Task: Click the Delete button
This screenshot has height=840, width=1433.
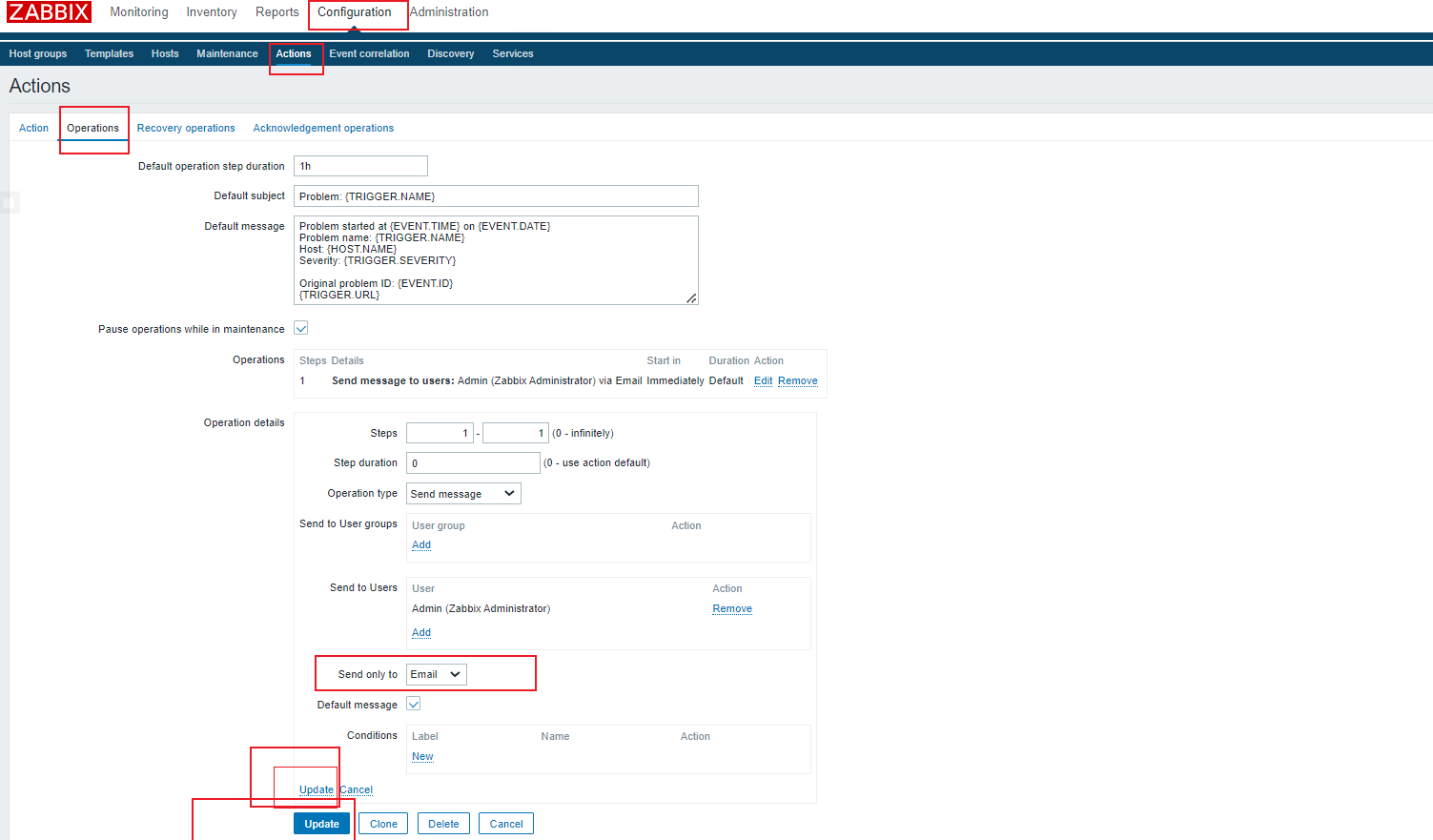Action: pos(443,824)
